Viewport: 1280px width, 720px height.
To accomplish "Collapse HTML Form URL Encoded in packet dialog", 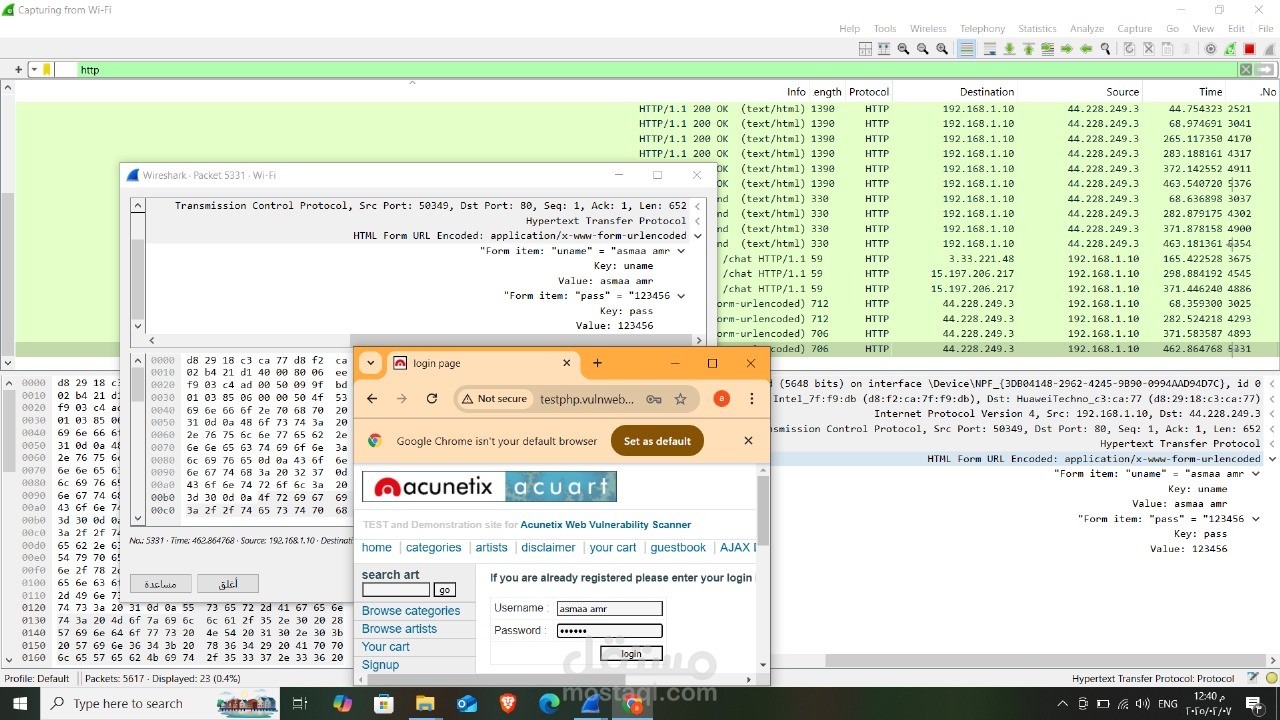I will coord(697,236).
